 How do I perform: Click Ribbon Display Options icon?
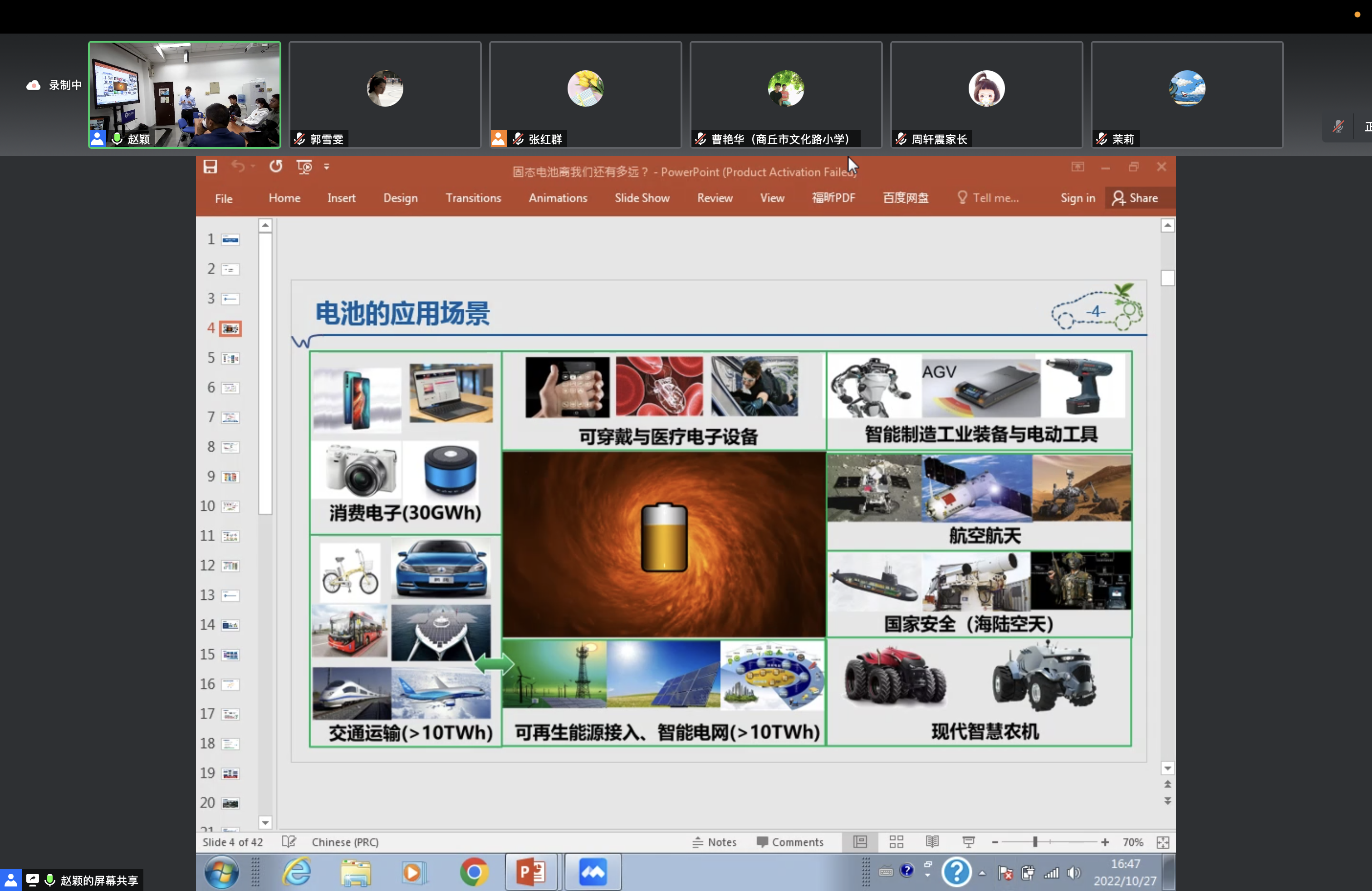point(1078,166)
